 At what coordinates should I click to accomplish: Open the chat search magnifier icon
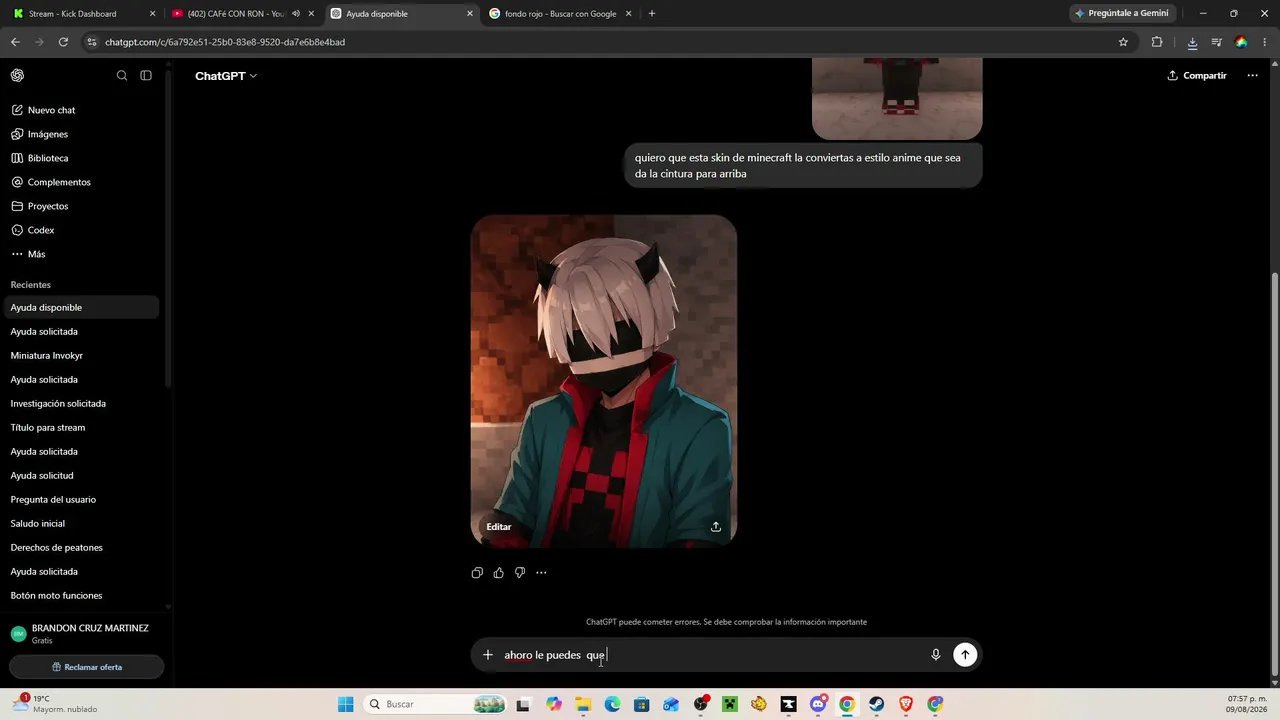click(122, 76)
